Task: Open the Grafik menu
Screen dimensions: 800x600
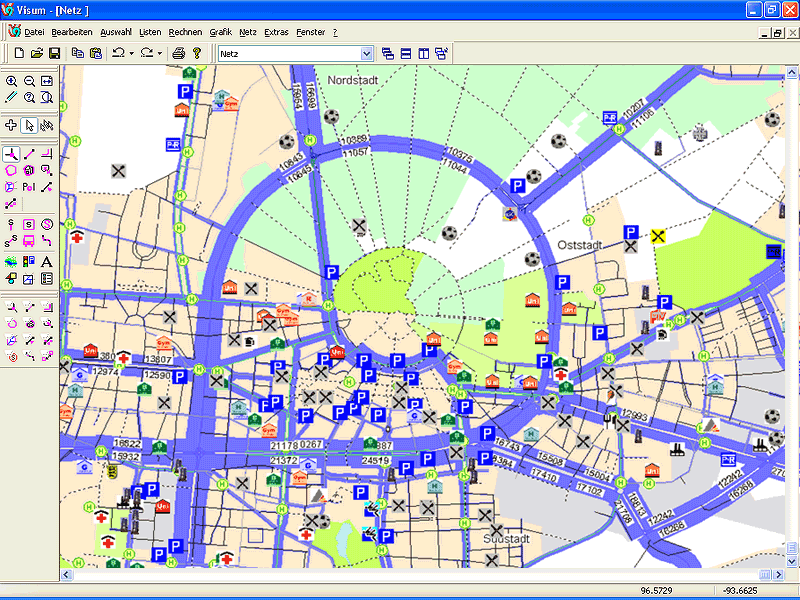Action: click(x=220, y=32)
